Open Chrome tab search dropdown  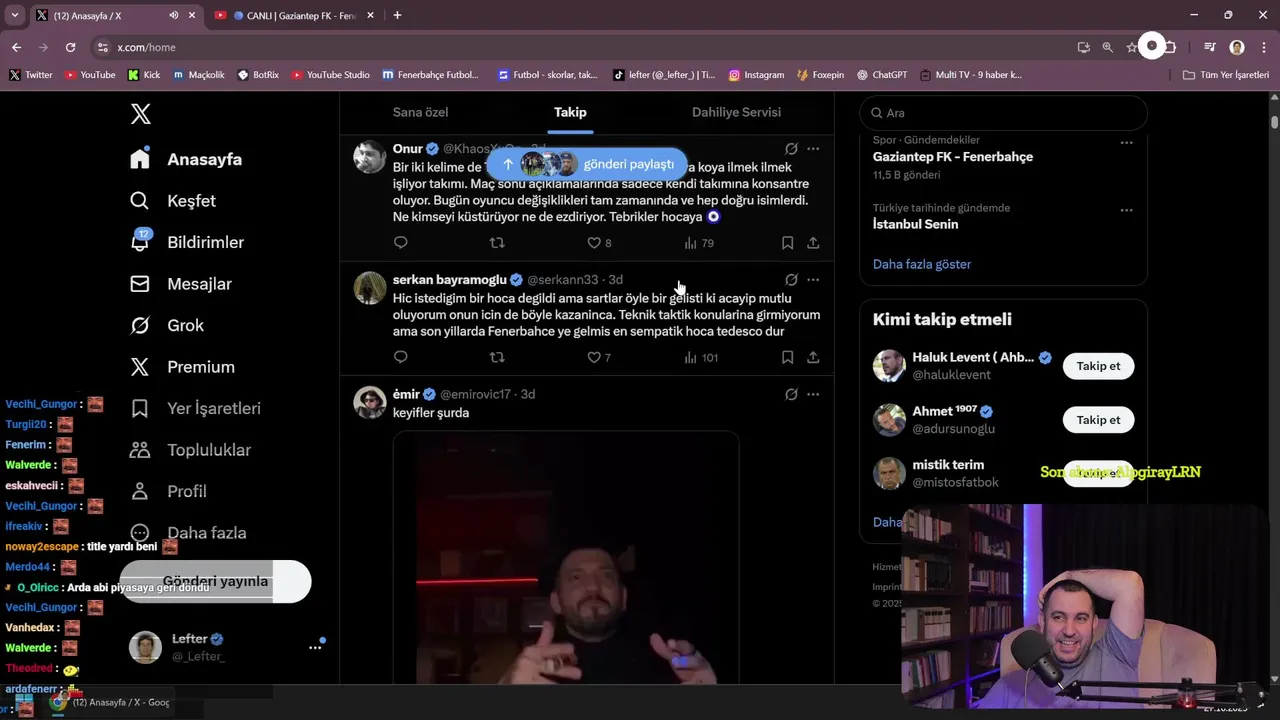[x=14, y=15]
